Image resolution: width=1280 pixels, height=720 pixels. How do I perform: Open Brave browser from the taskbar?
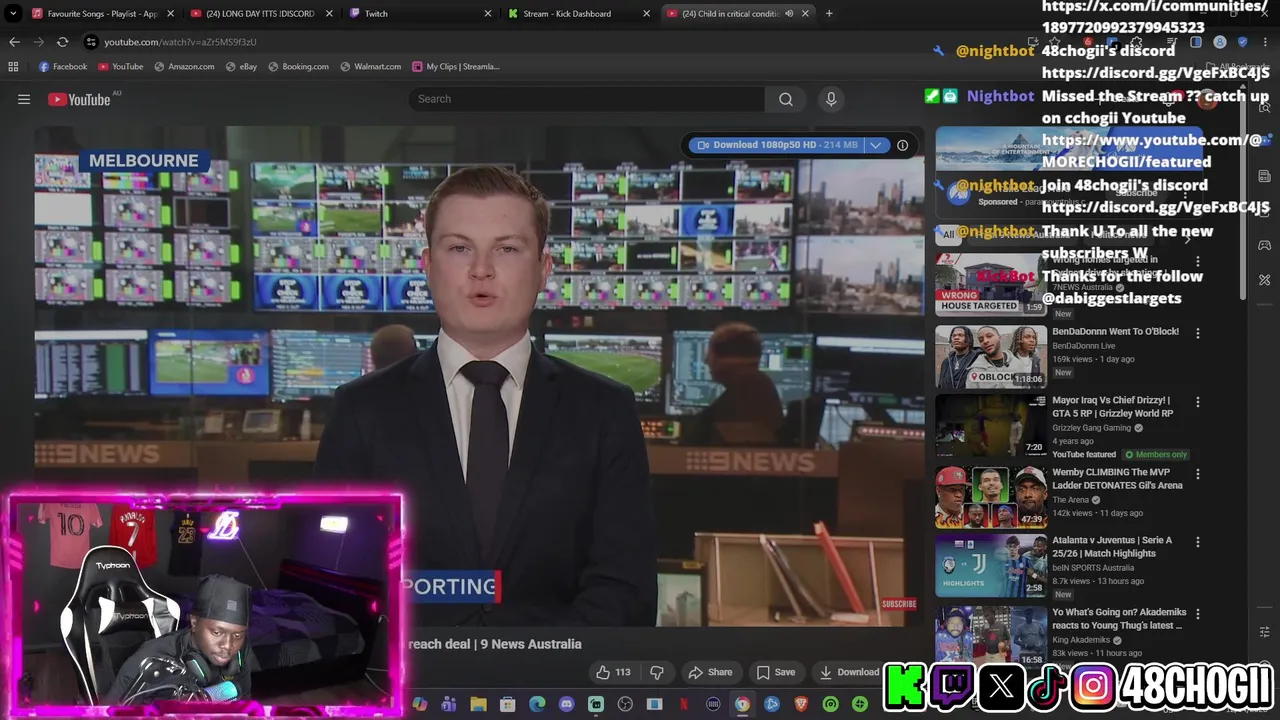(x=800, y=704)
